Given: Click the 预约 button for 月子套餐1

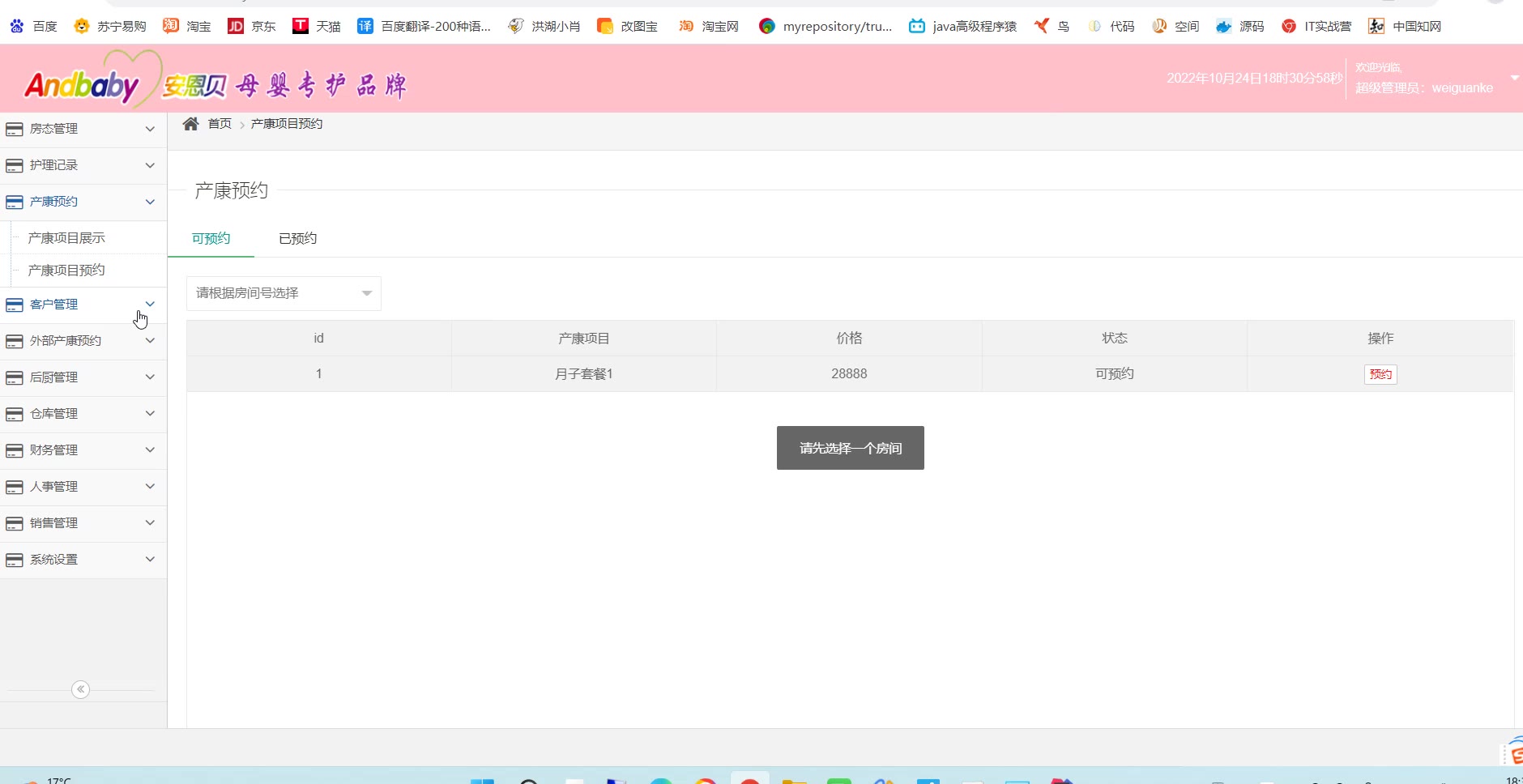Looking at the screenshot, I should (1380, 374).
